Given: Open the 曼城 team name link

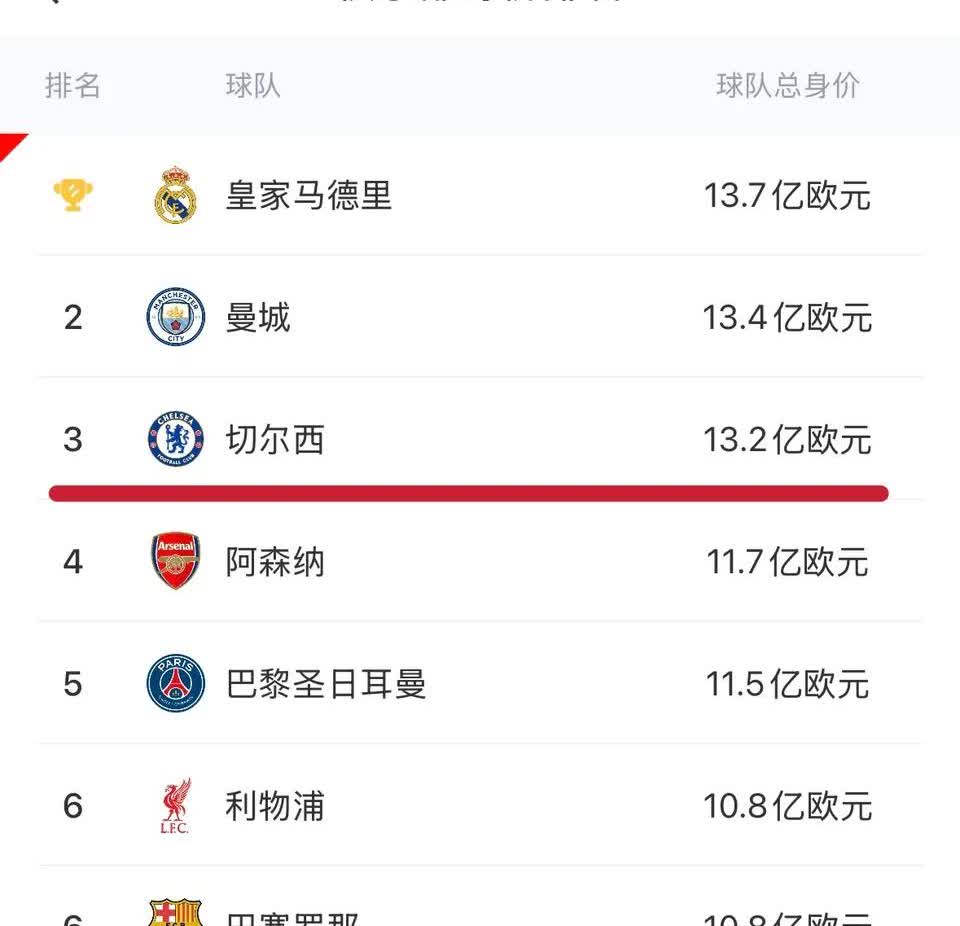Looking at the screenshot, I should coord(258,318).
